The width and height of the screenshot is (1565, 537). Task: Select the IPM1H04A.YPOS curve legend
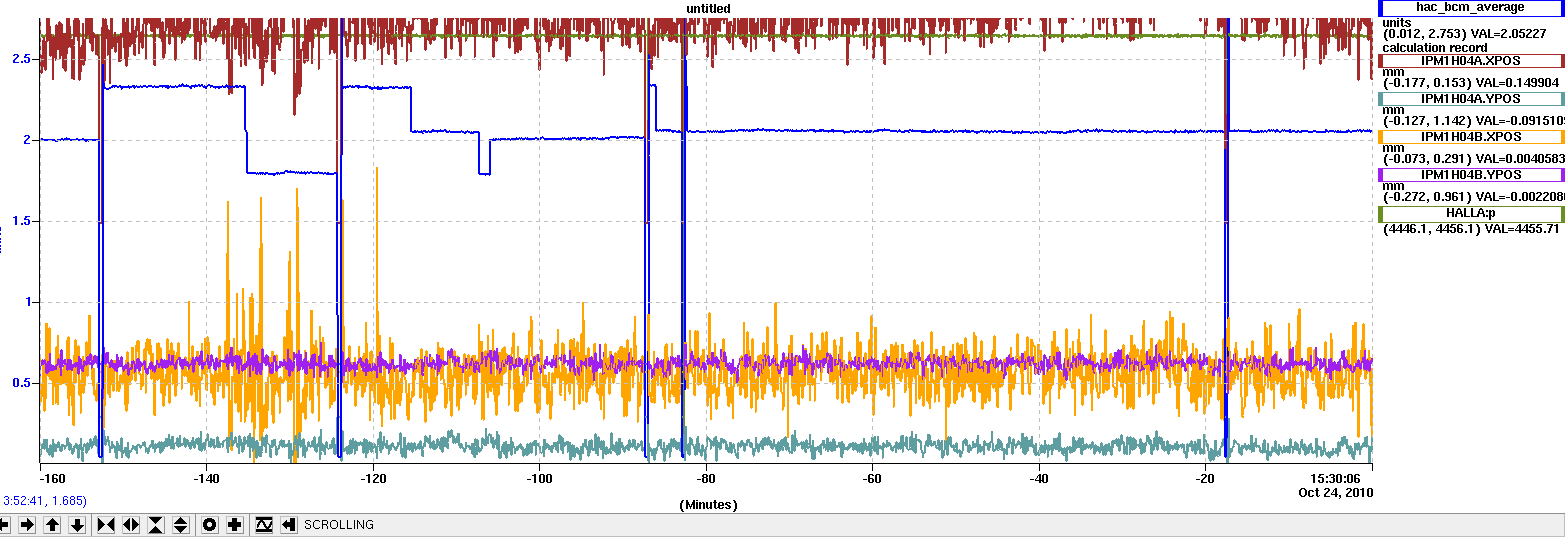[x=1470, y=98]
